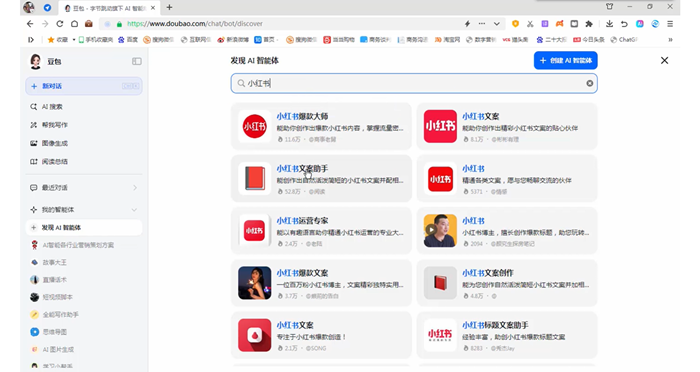Go back in browser history

(x=30, y=24)
